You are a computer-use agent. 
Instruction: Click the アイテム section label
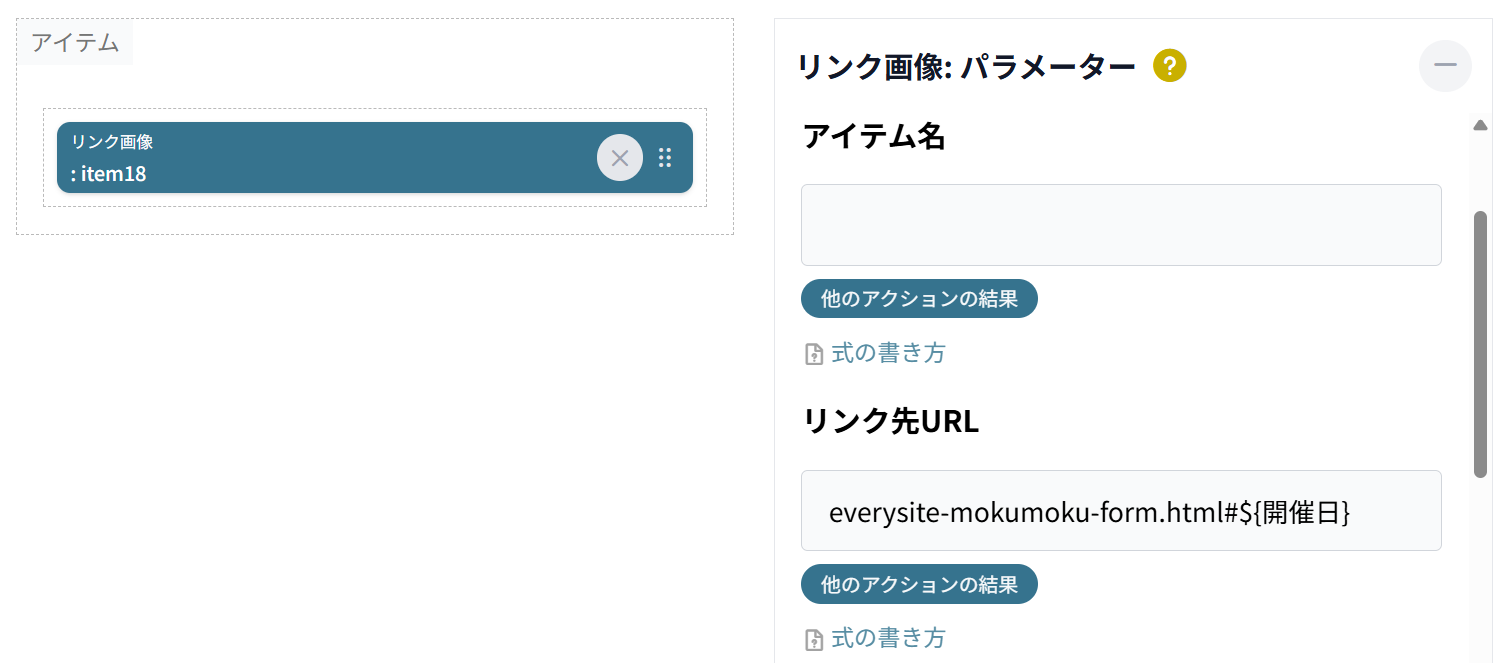75,43
